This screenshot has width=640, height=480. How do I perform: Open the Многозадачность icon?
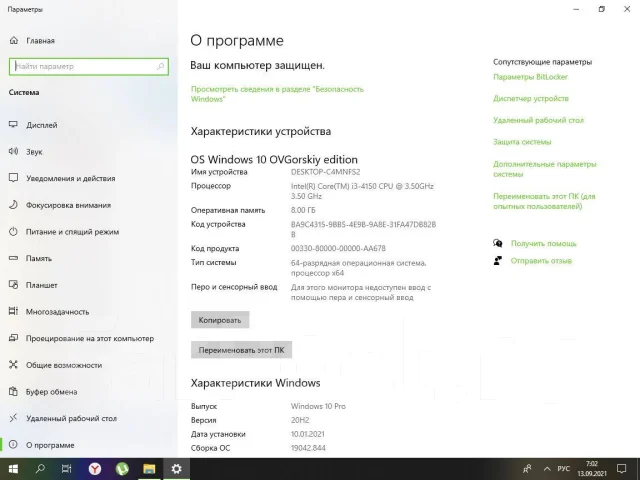coord(13,311)
